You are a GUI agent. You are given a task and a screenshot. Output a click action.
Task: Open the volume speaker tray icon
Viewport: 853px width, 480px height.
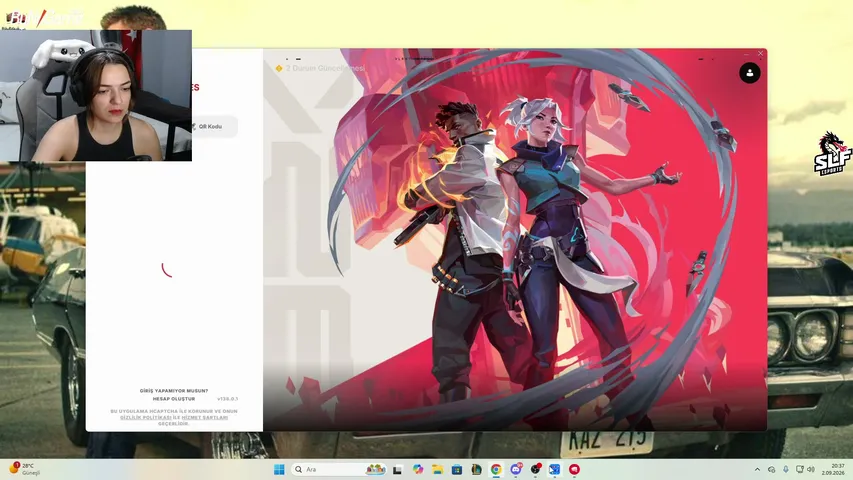pos(811,469)
